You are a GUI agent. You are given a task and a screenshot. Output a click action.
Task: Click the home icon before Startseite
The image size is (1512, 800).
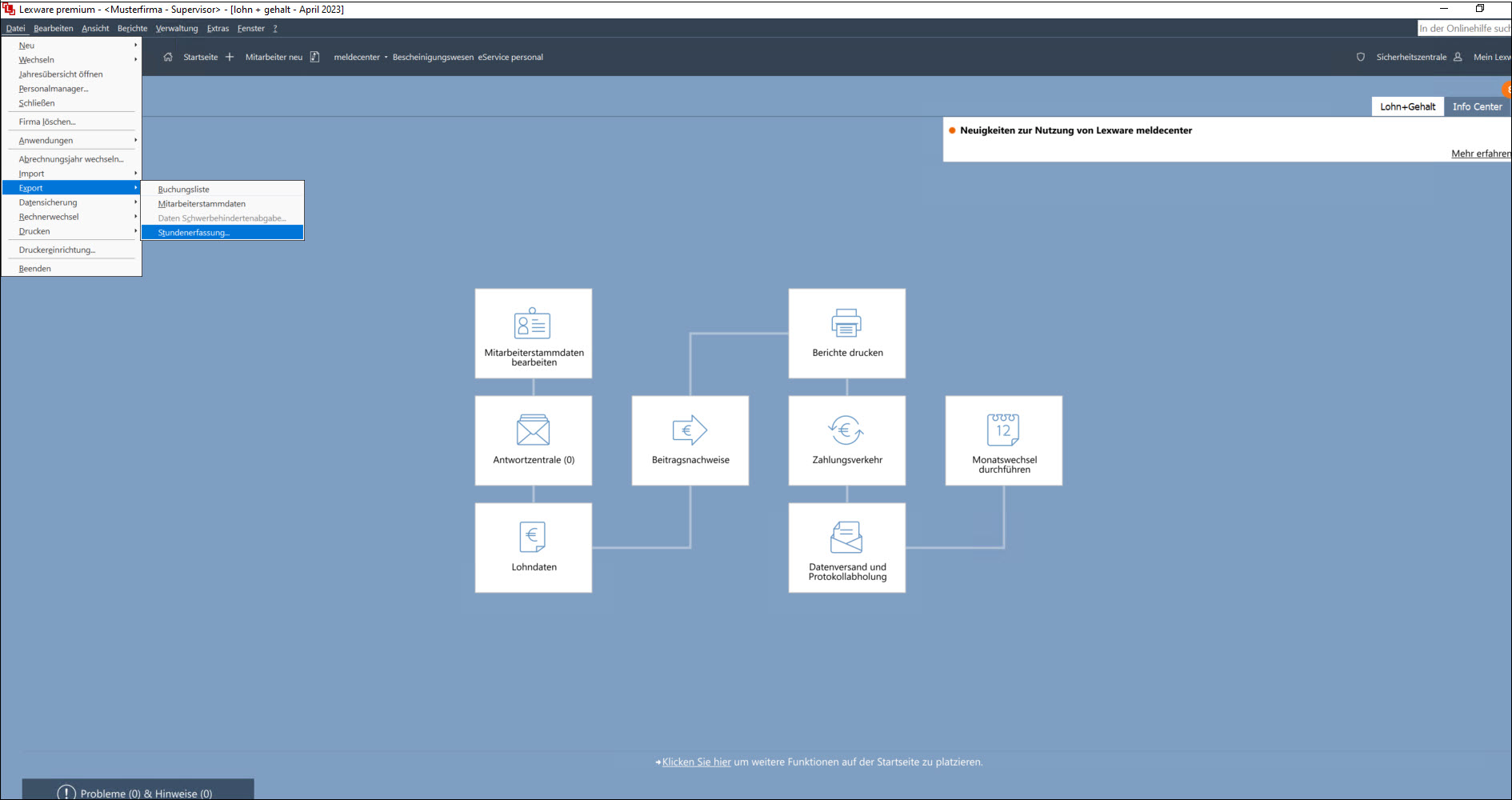168,57
